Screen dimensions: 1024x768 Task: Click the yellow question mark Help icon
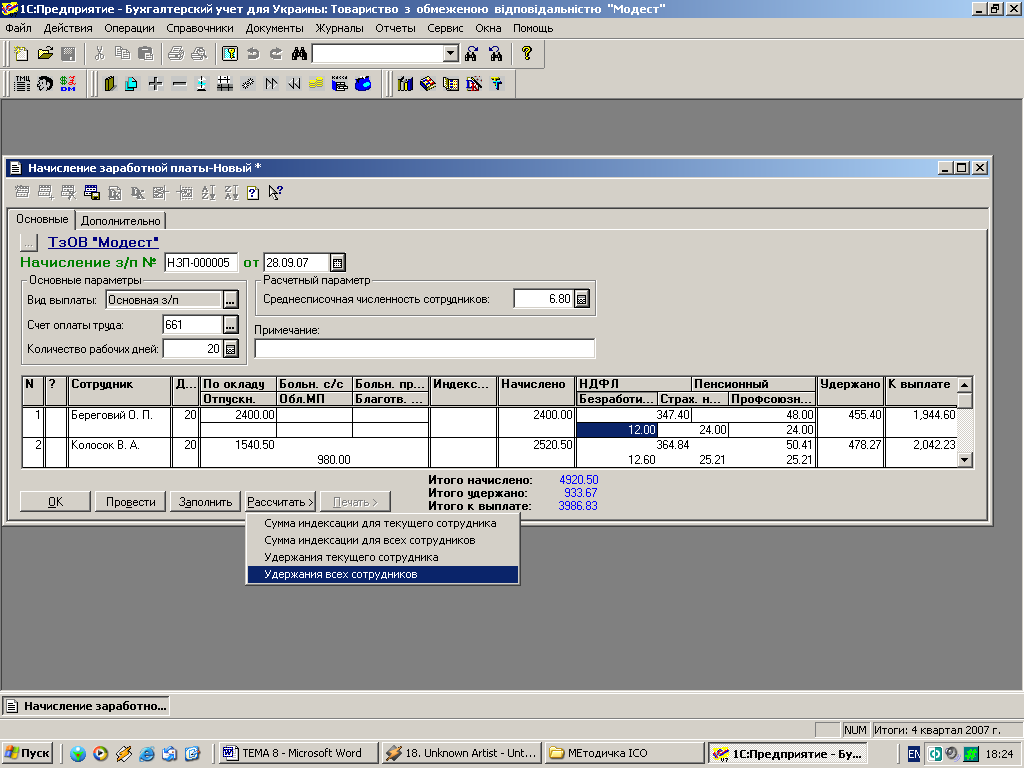pyautogui.click(x=526, y=54)
